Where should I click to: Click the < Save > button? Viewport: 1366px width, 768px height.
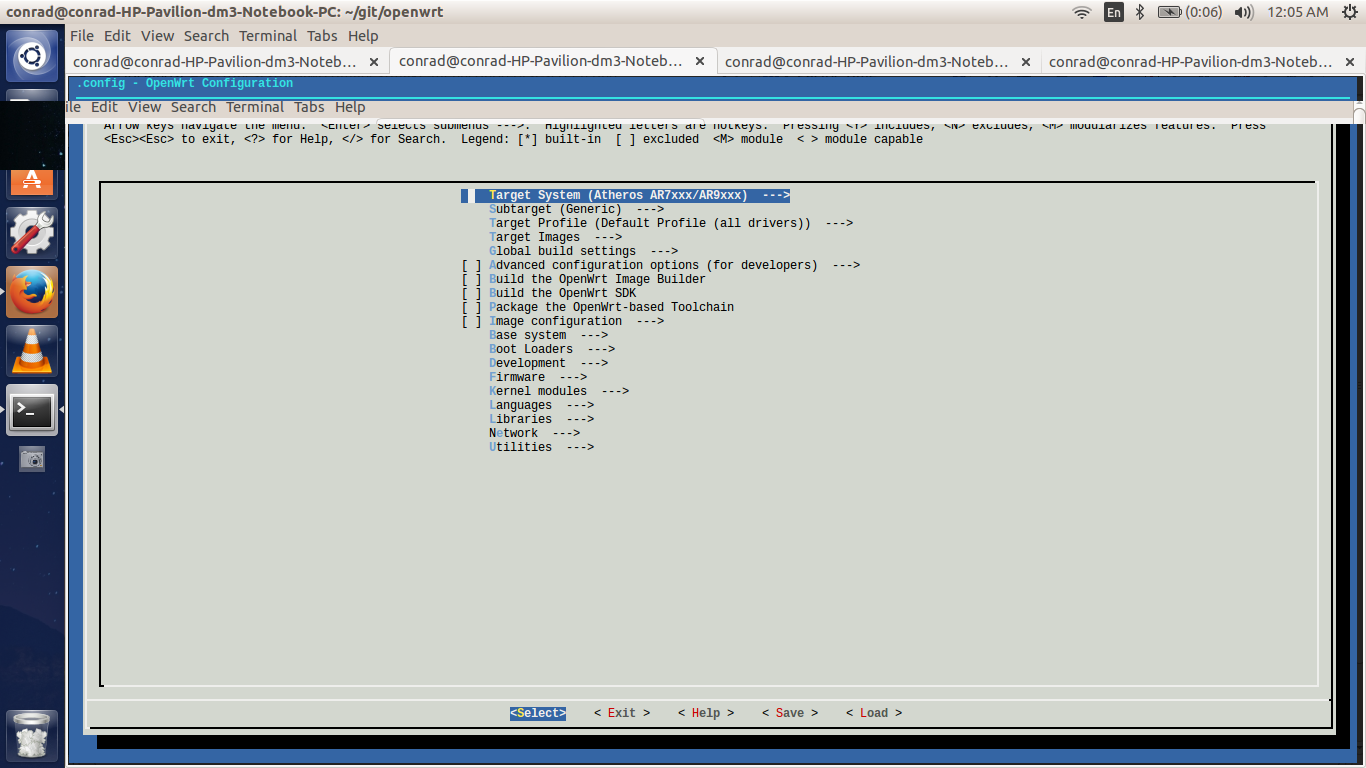click(x=790, y=714)
